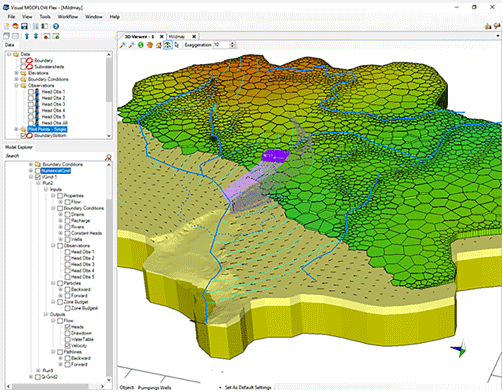The width and height of the screenshot is (503, 392).
Task: Click the red-dot record toolbar icon
Action: coord(46,36)
